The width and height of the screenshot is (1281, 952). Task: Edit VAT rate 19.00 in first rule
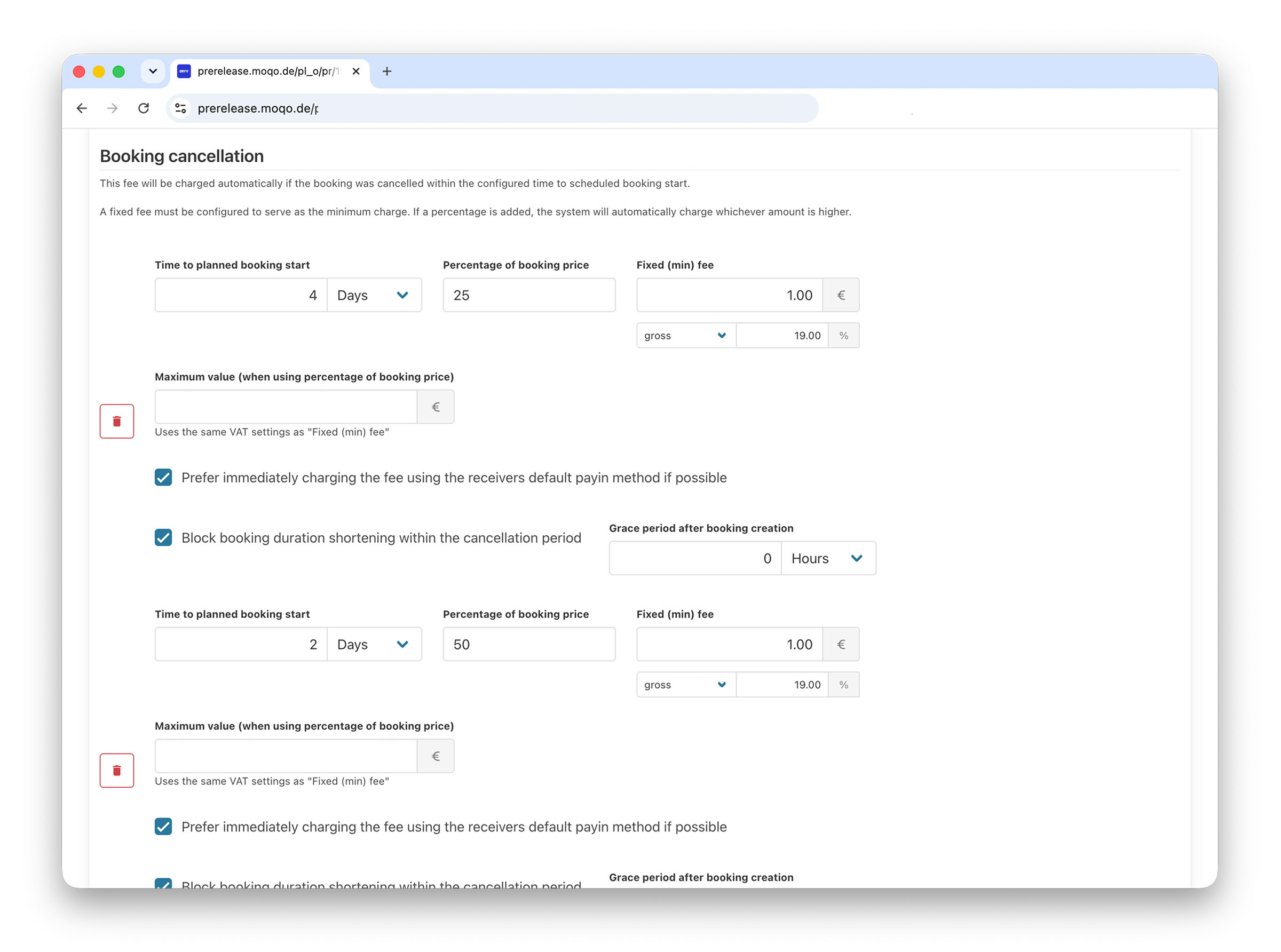point(782,336)
